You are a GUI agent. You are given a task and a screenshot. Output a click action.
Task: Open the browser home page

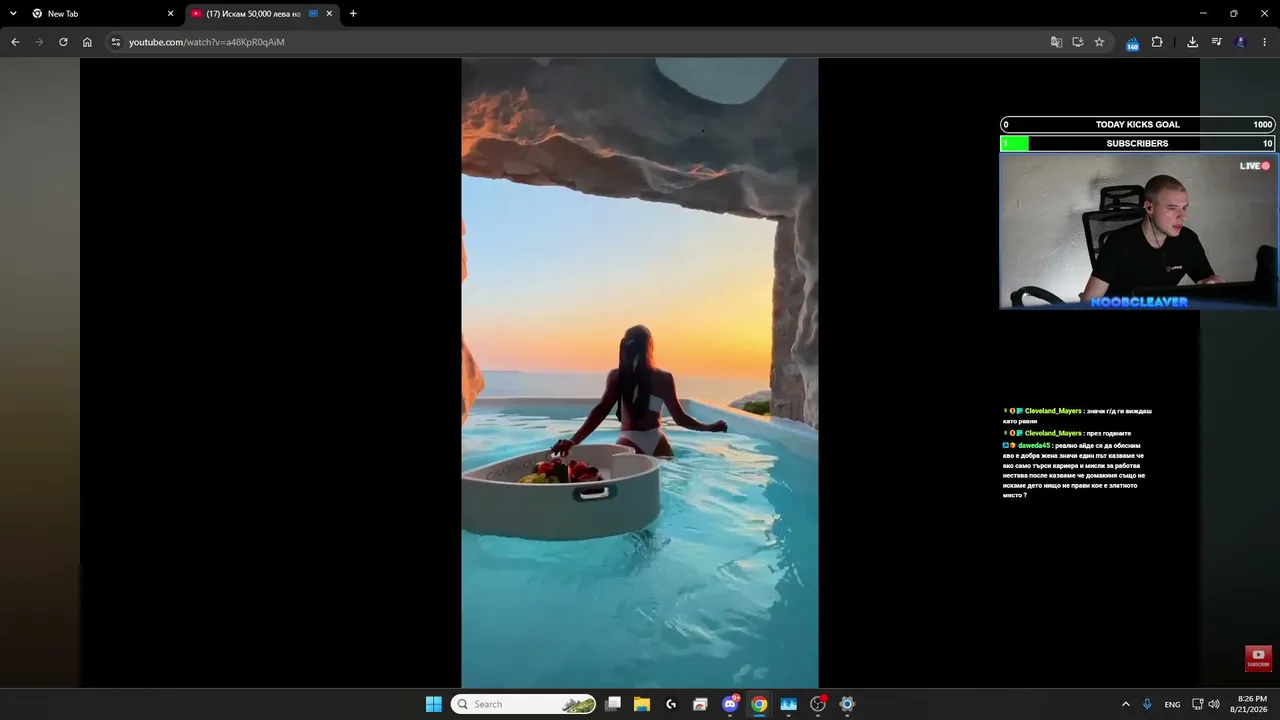click(x=87, y=42)
